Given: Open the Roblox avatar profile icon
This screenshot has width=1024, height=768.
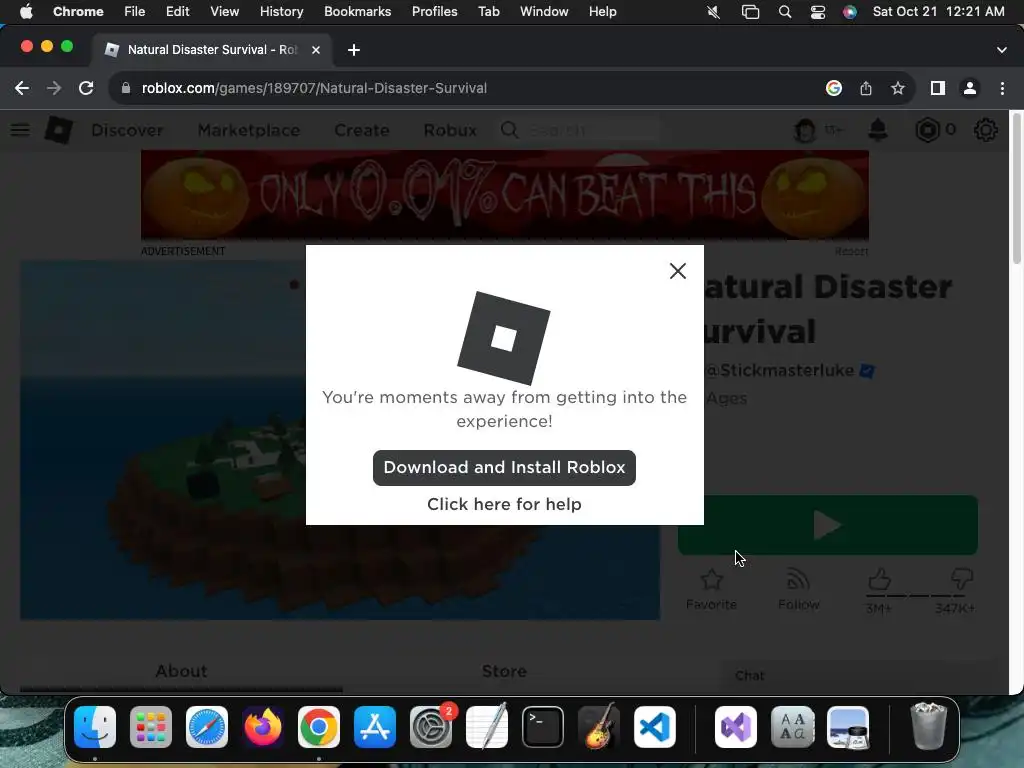Looking at the screenshot, I should click(x=805, y=130).
